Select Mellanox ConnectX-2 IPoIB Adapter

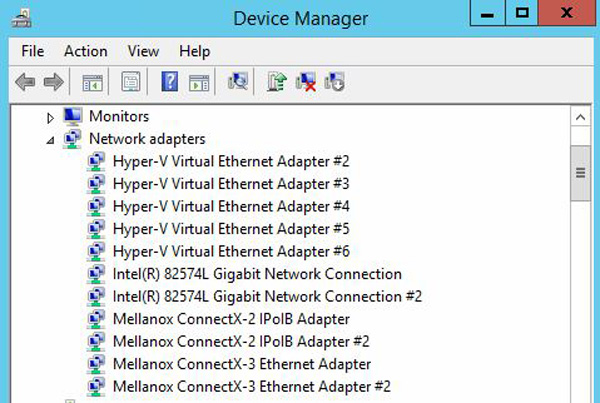tap(231, 319)
